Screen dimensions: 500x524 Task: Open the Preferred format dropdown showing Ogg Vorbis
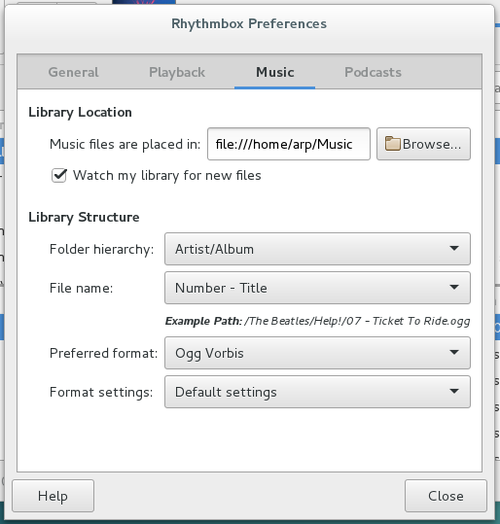click(318, 353)
